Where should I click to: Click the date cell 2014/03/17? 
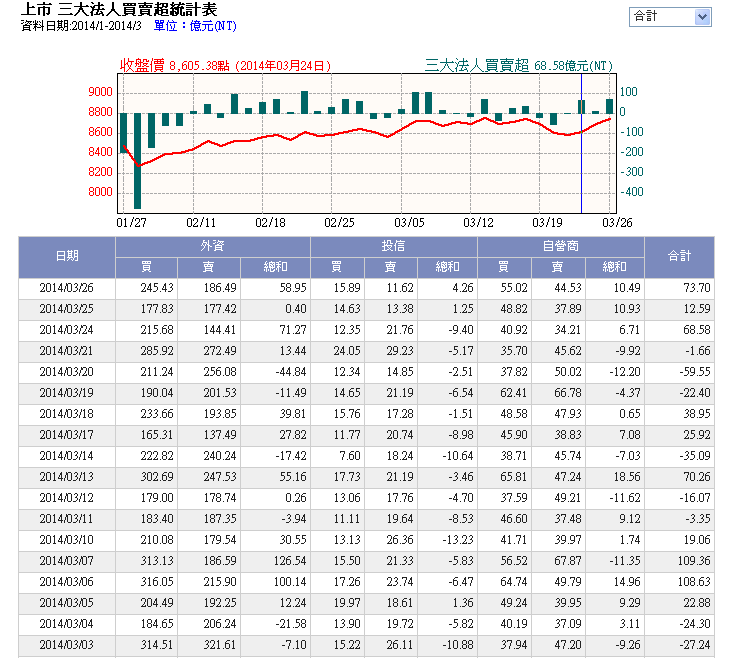[x=66, y=435]
